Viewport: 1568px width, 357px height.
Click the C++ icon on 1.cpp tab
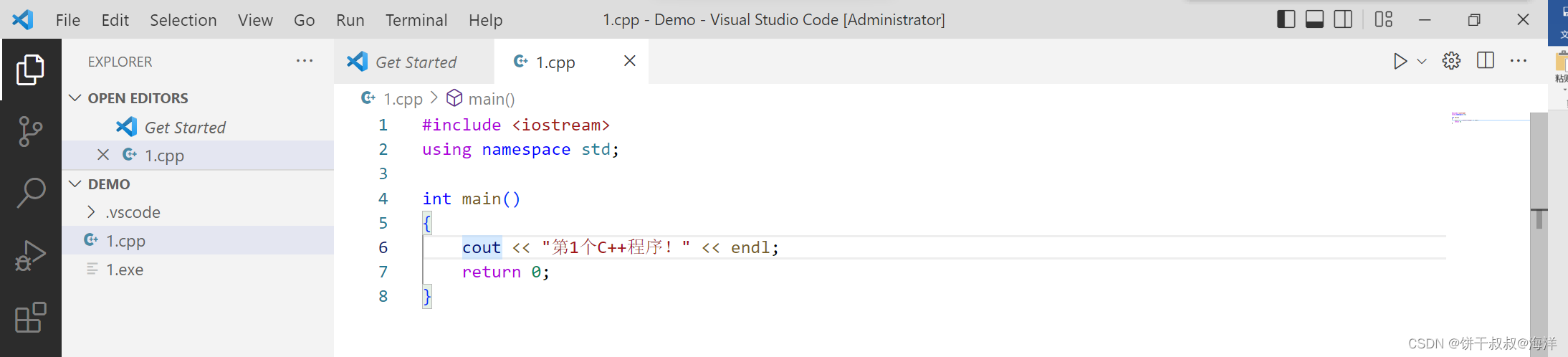521,62
